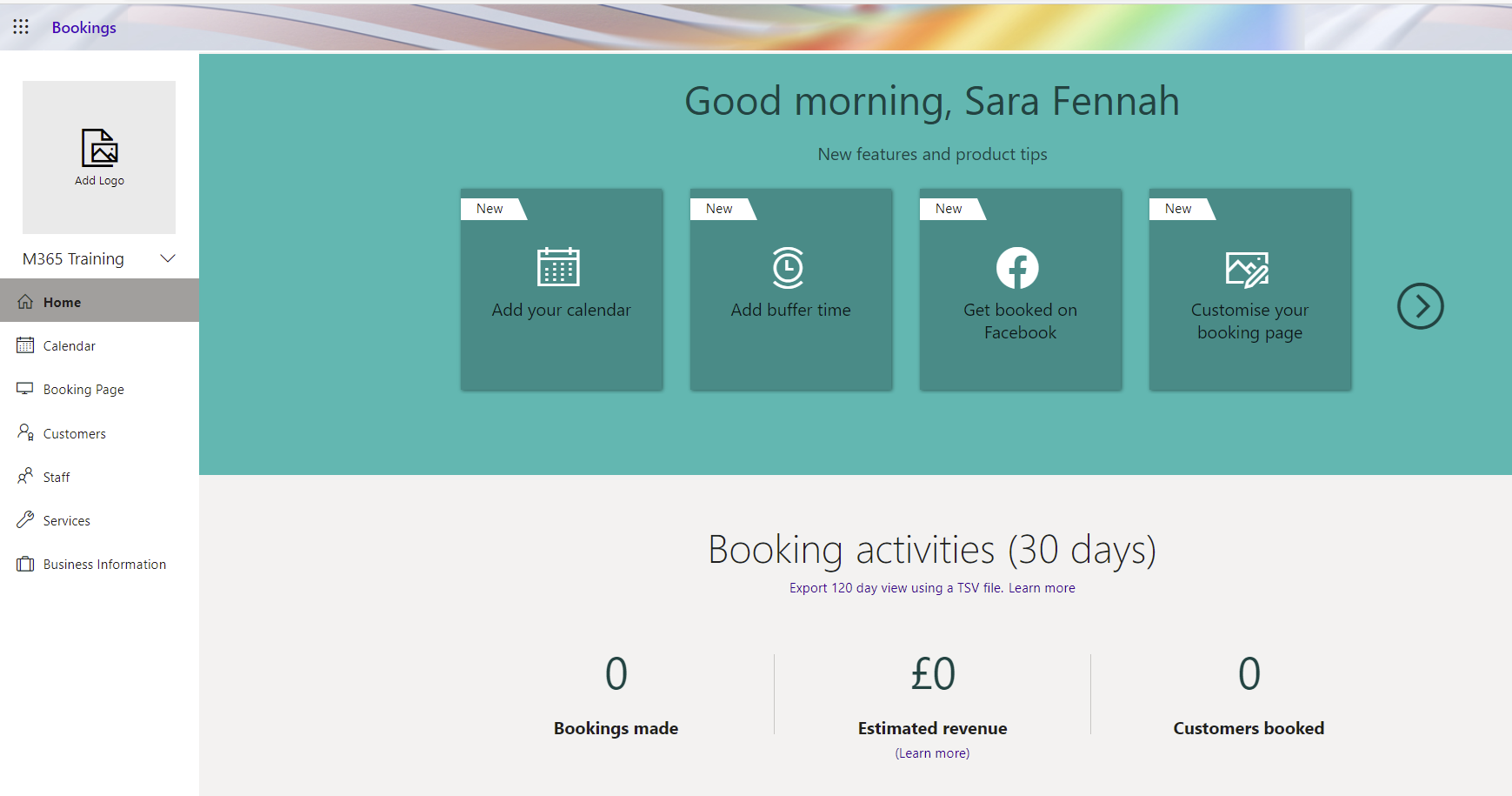Open Business Information in the sidebar
1512x796 pixels.
pyautogui.click(x=104, y=565)
